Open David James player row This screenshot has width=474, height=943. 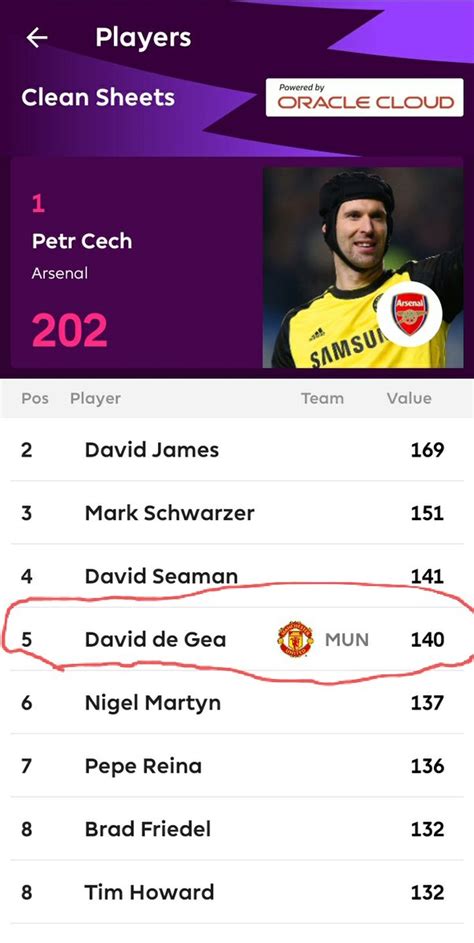pos(237,450)
